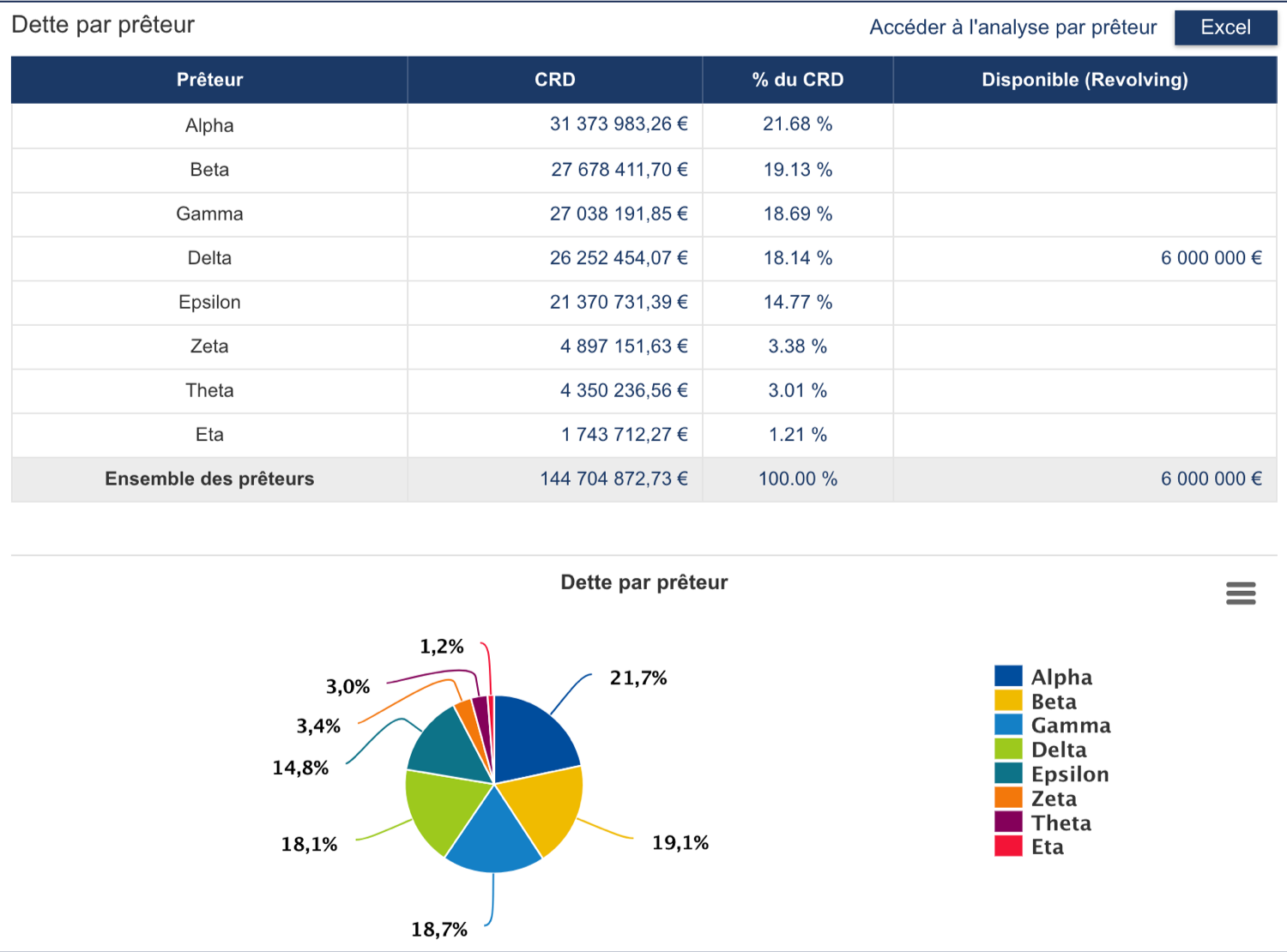Screen dimensions: 1287x952
Task: Toggle Beta series in chart legend
Action: 1053,702
